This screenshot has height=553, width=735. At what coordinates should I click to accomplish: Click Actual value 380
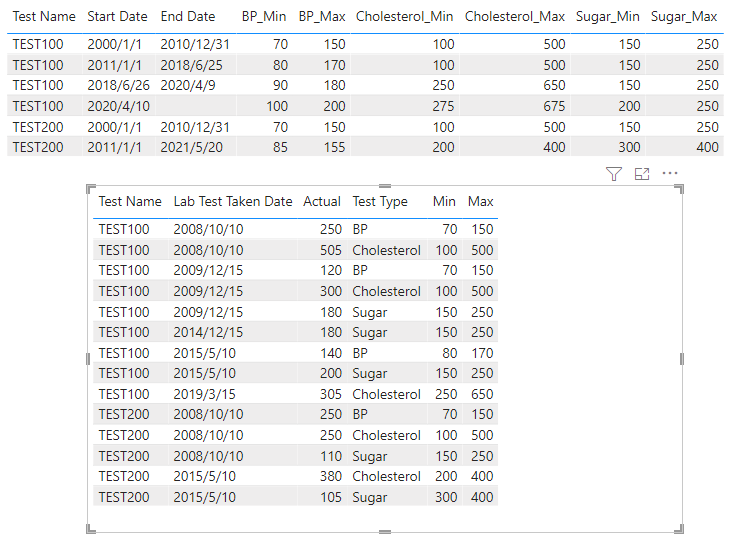coord(330,476)
